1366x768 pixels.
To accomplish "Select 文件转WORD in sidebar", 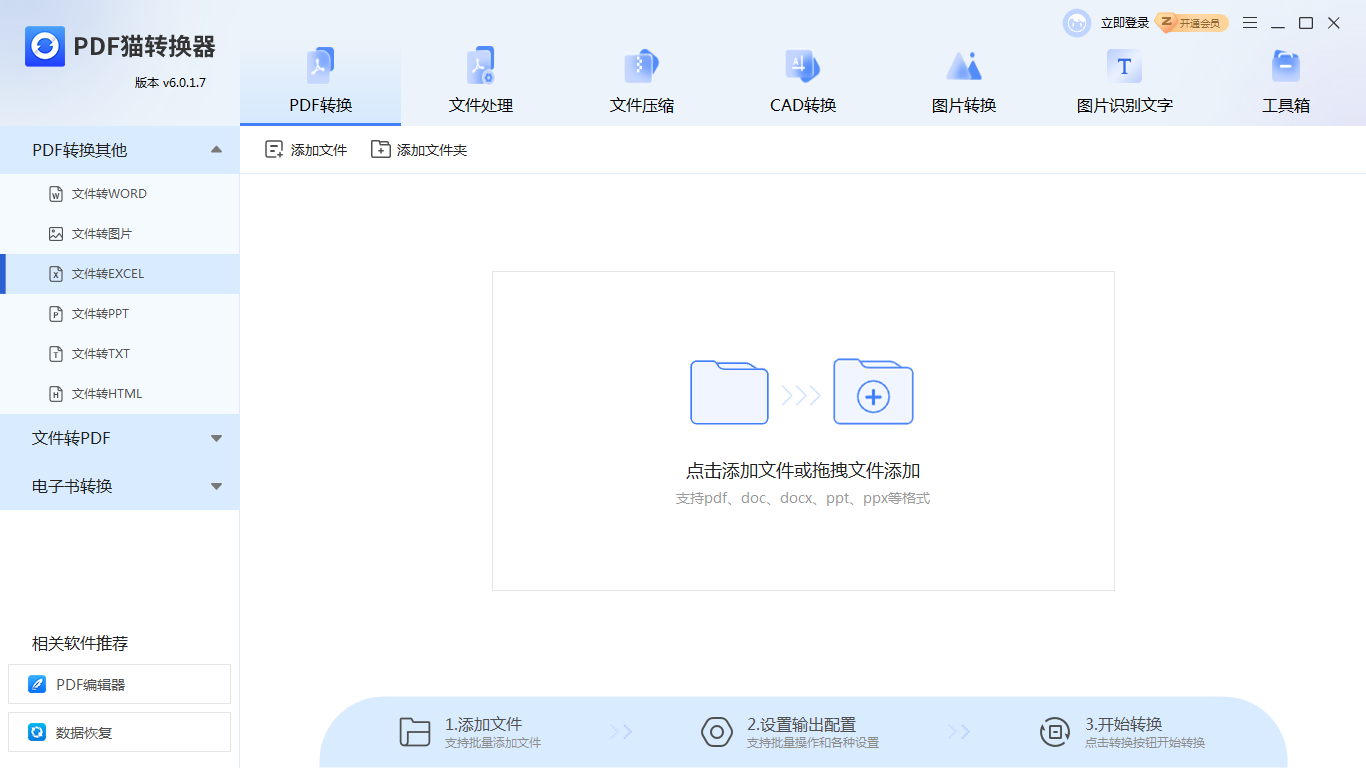I will coord(109,194).
